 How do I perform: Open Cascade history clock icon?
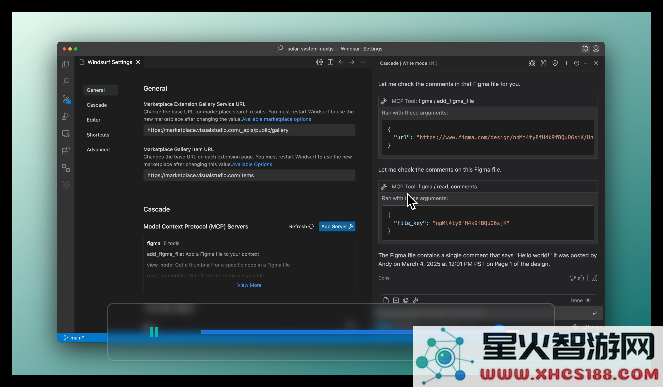(576, 63)
